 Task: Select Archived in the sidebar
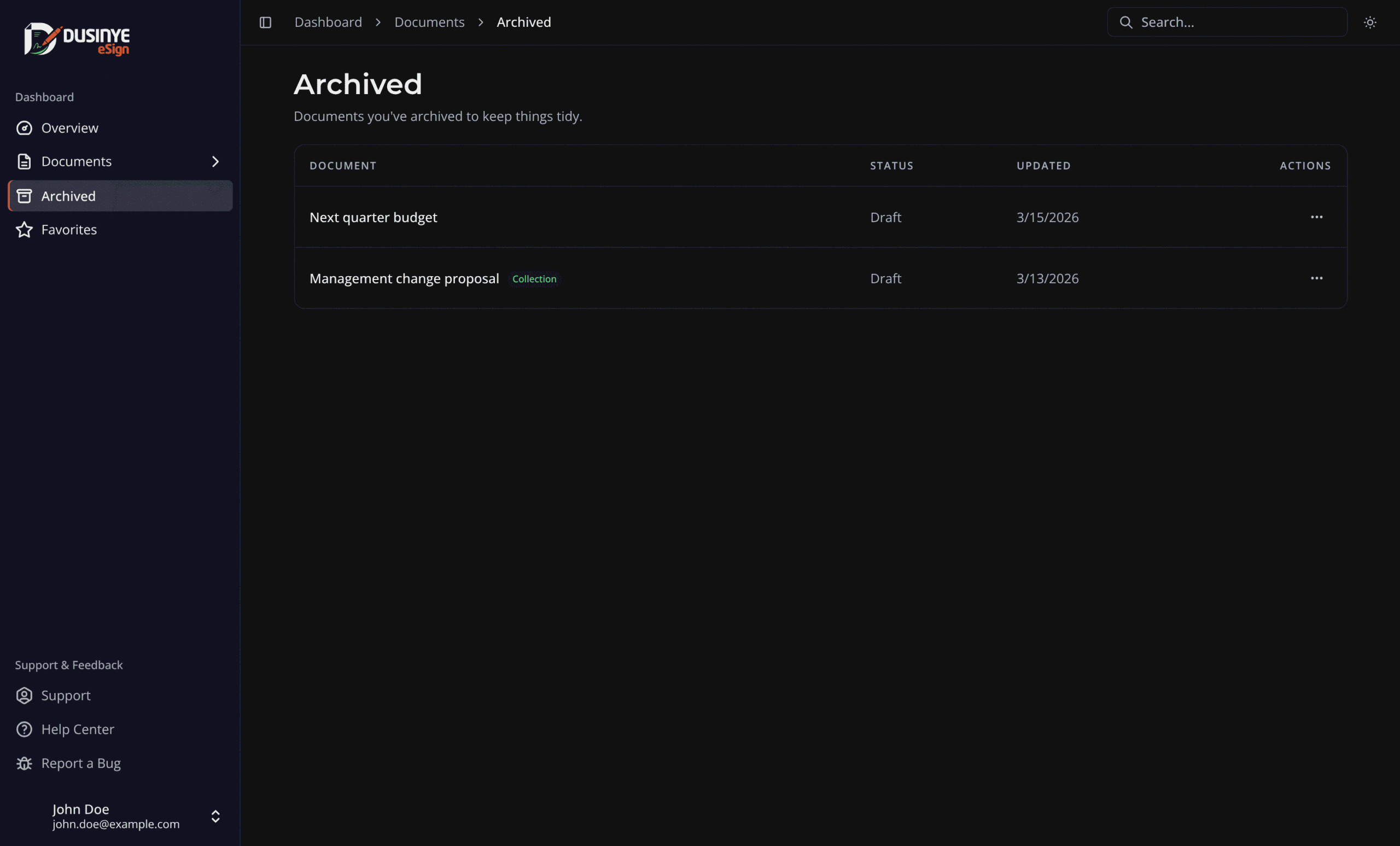[120, 196]
